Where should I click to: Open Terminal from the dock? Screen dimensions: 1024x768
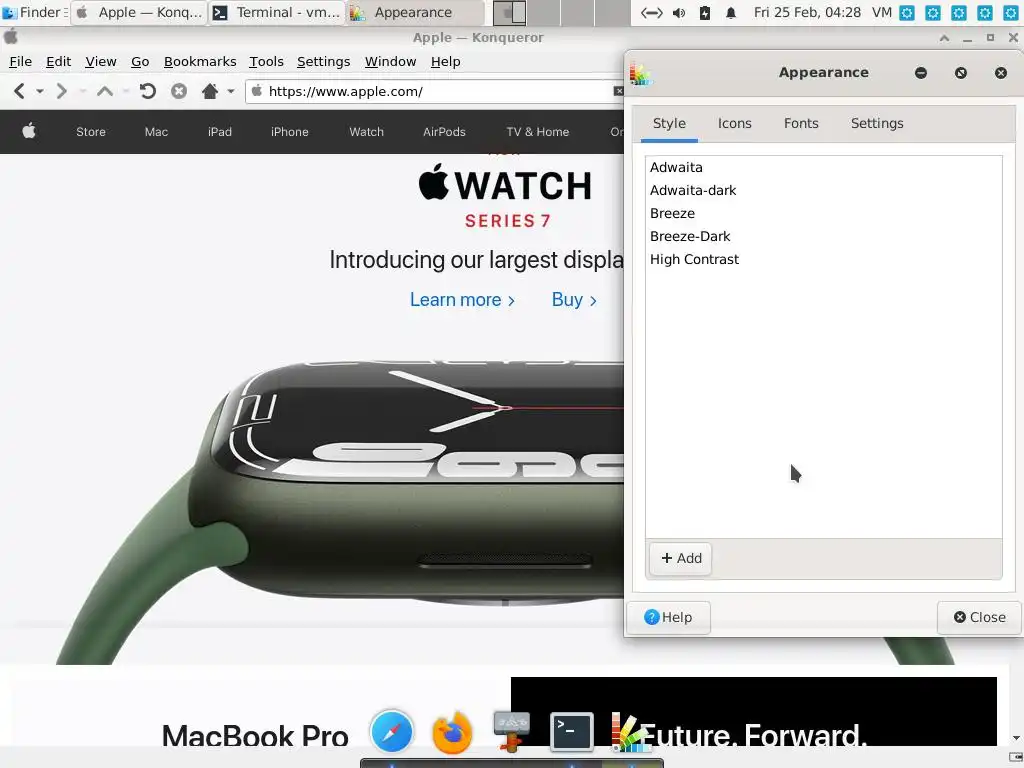tap(572, 731)
